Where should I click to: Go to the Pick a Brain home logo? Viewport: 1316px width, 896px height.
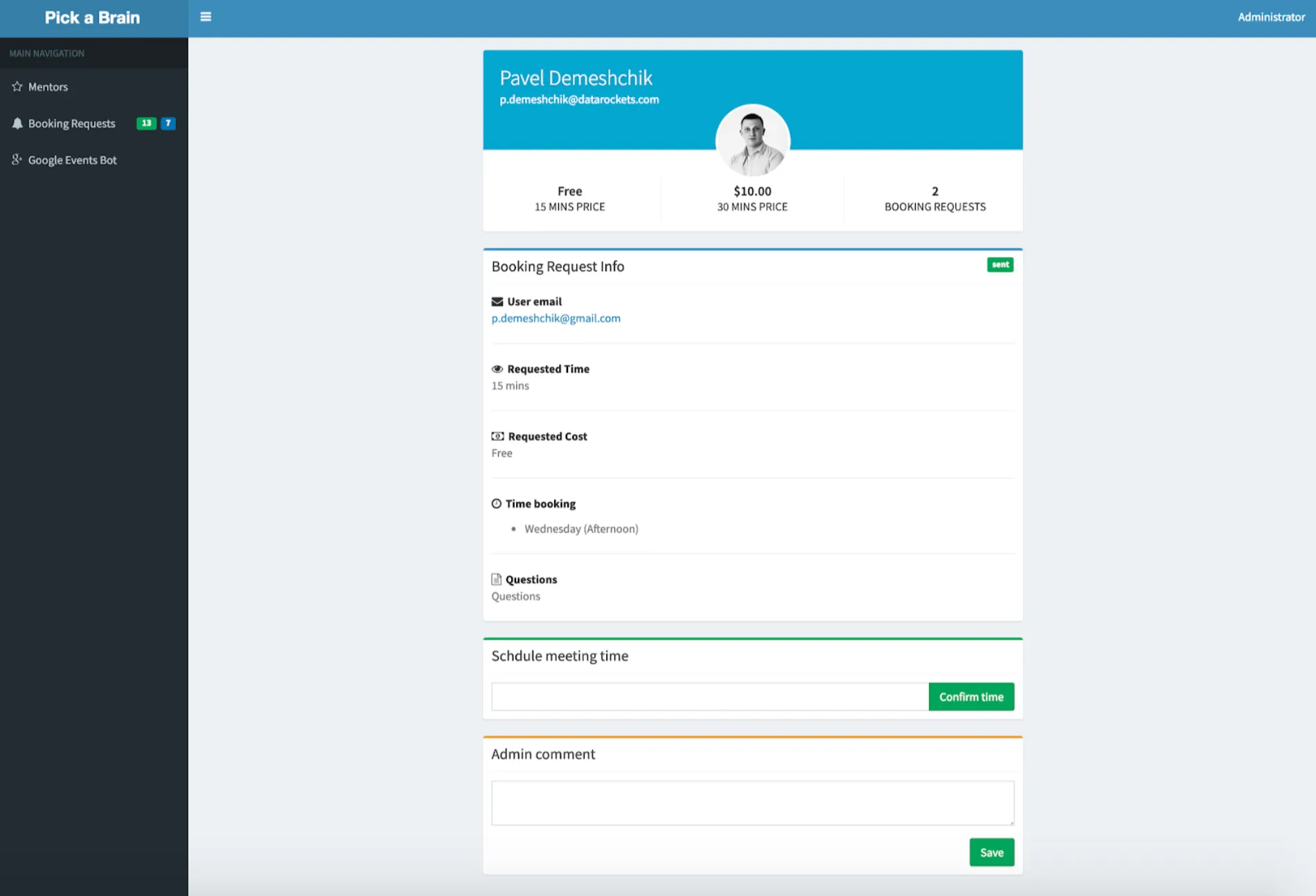point(92,17)
